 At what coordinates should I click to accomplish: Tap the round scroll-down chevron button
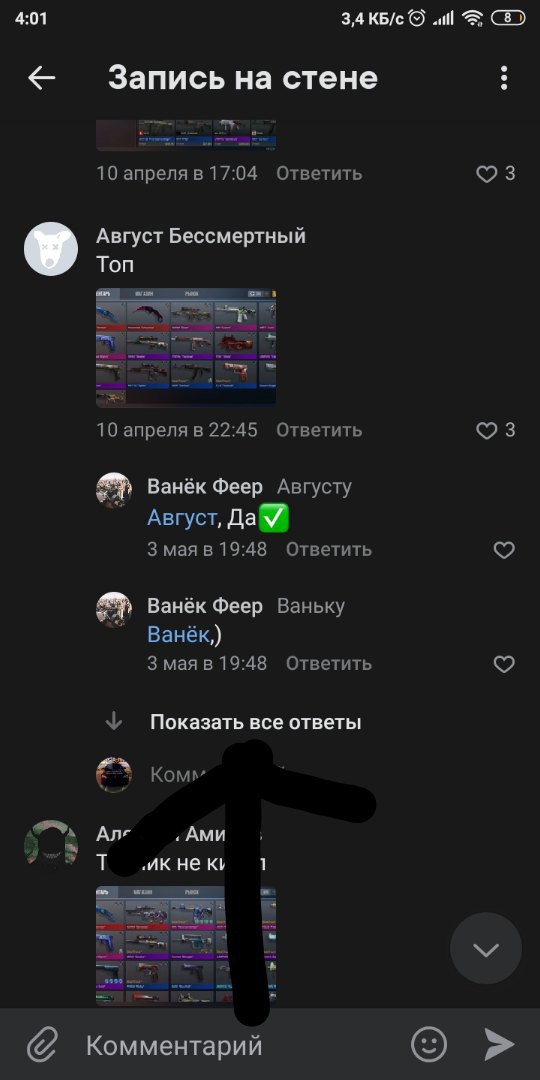[x=486, y=948]
